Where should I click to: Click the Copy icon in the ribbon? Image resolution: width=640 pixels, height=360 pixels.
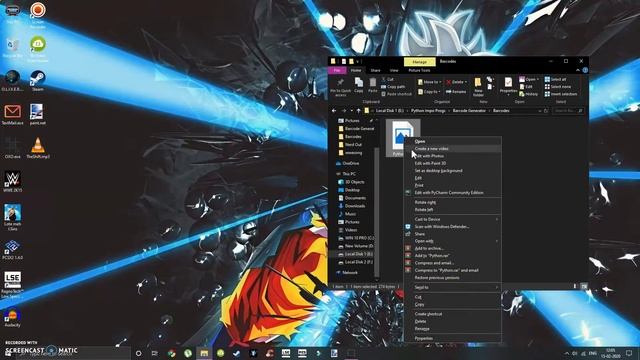click(358, 85)
